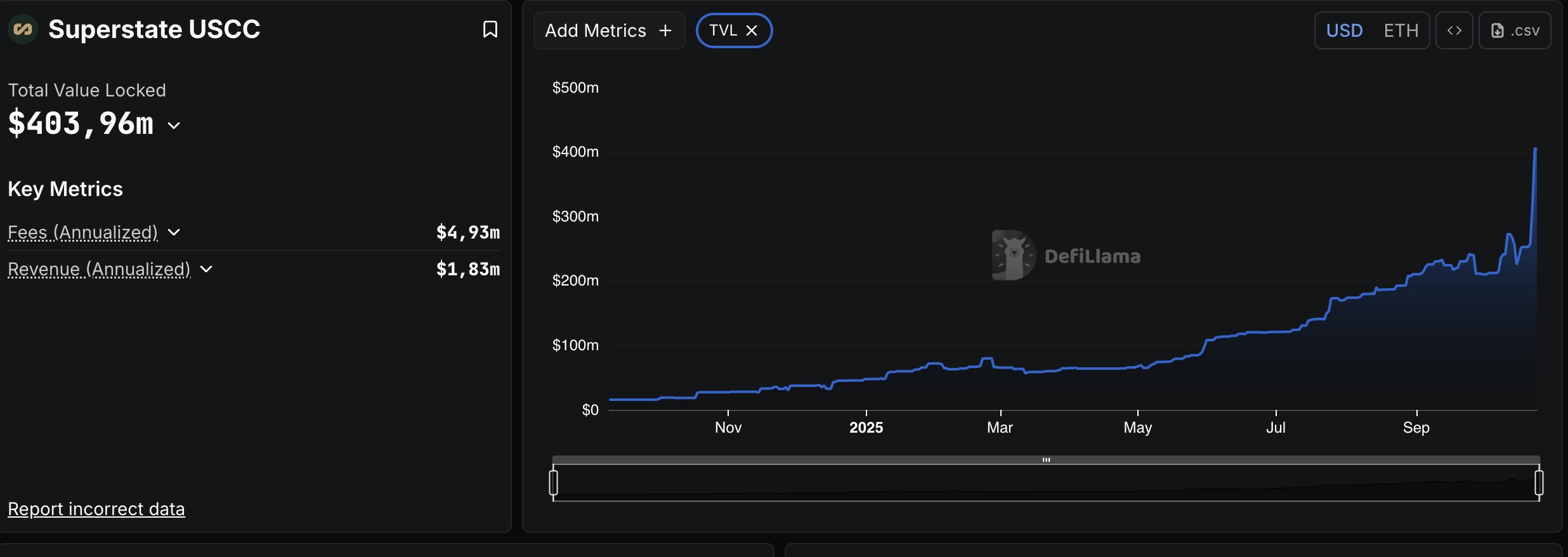The height and width of the screenshot is (557, 1568).
Task: Click the Revenue (Annualized) label
Action: pyautogui.click(x=99, y=269)
